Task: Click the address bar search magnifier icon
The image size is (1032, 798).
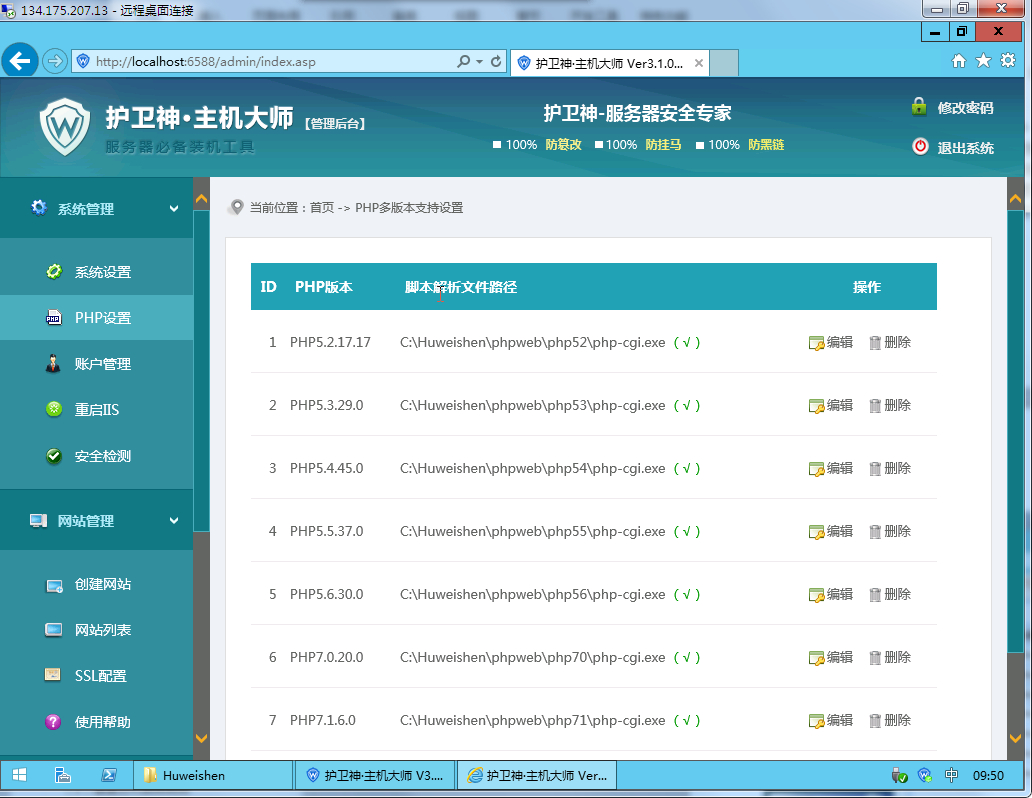Action: click(464, 61)
